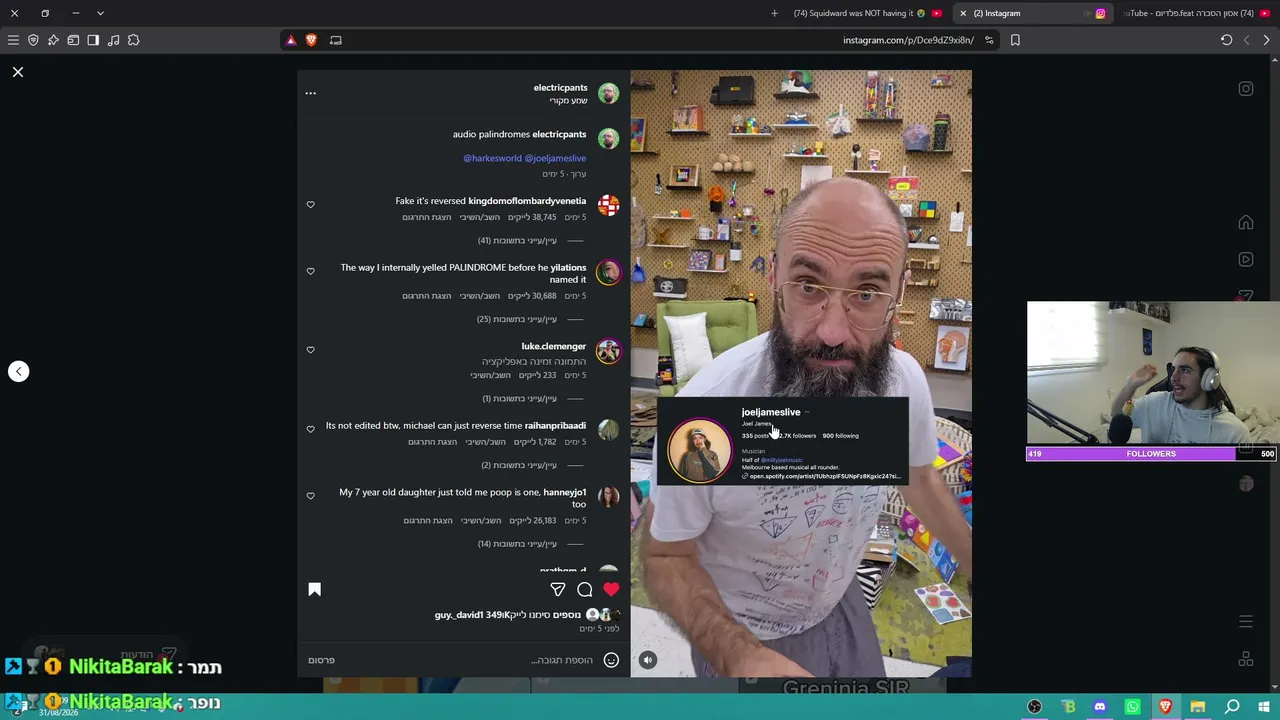Select the instagram.com address bar URL
This screenshot has width=1280, height=720.
click(x=908, y=40)
